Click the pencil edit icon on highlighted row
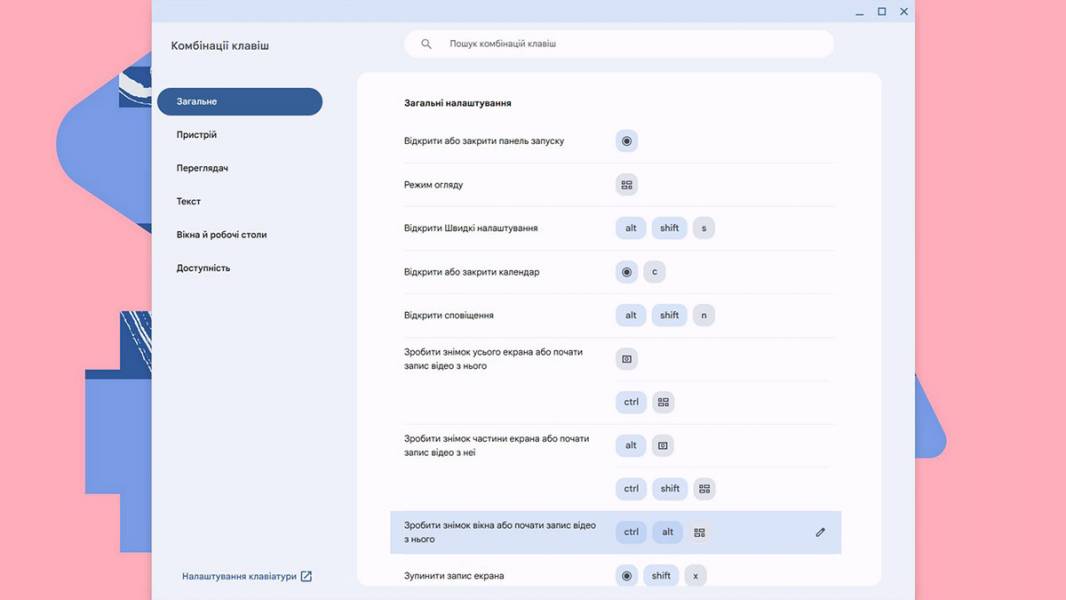The image size is (1066, 600). (x=820, y=532)
